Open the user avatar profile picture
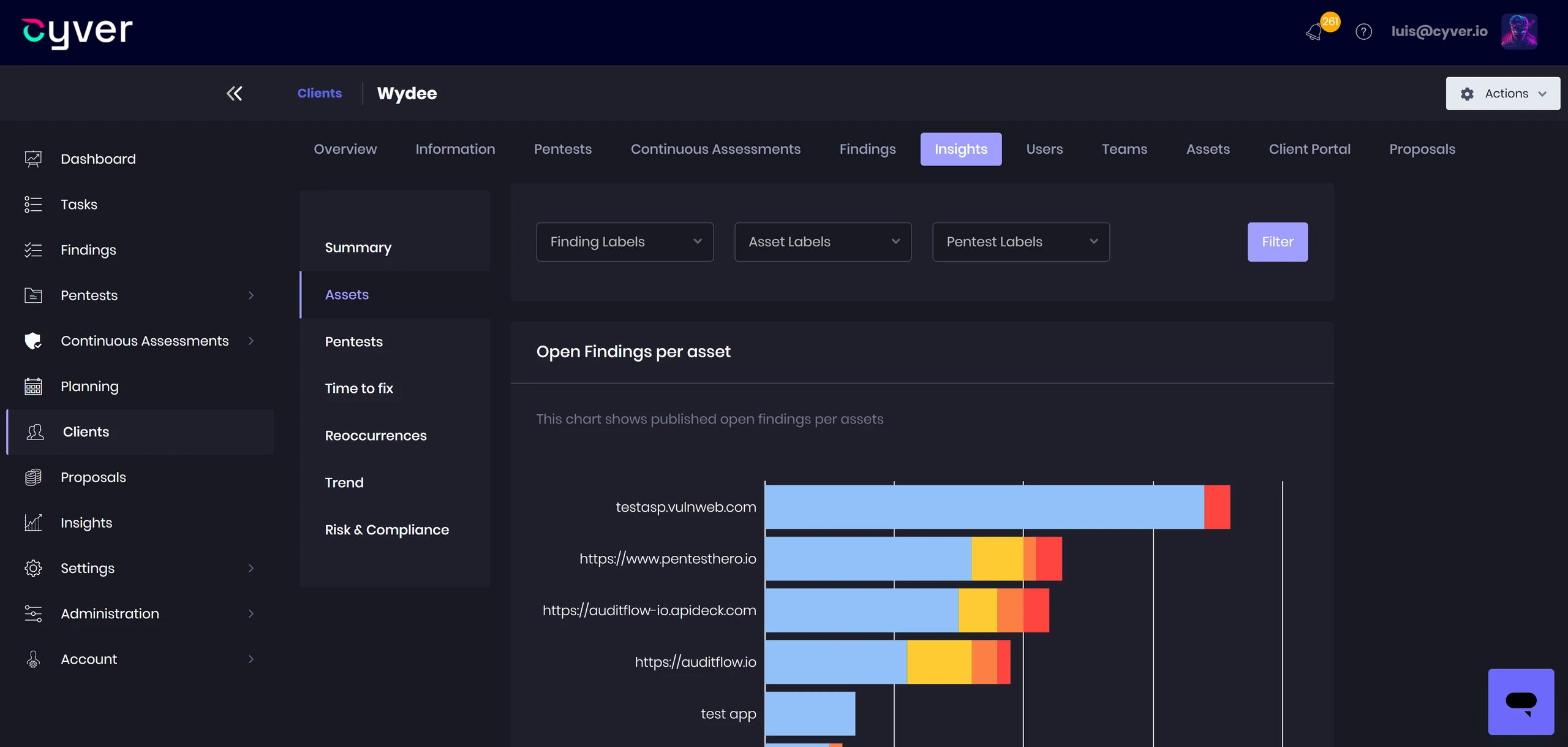The image size is (1568, 747). (x=1519, y=31)
